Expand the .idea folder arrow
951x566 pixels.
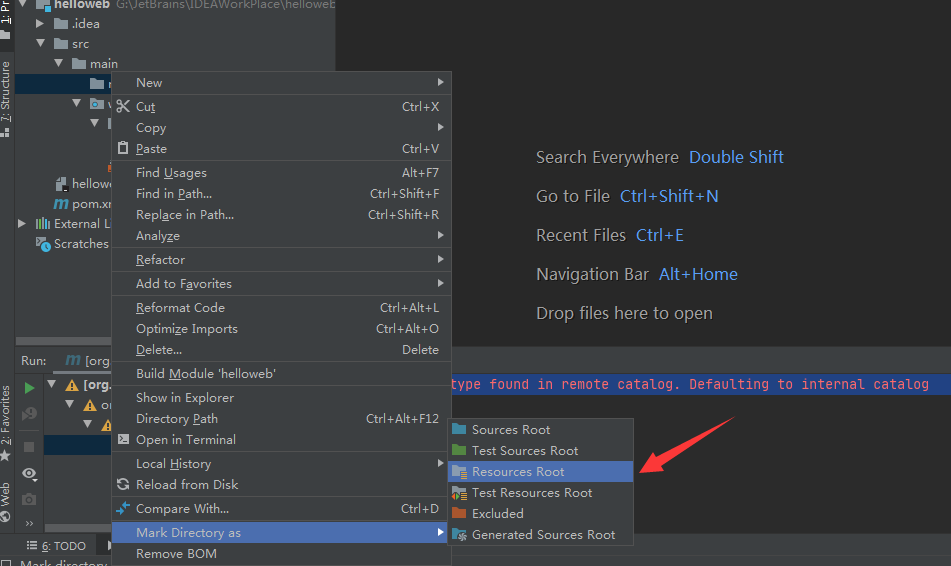(x=40, y=24)
